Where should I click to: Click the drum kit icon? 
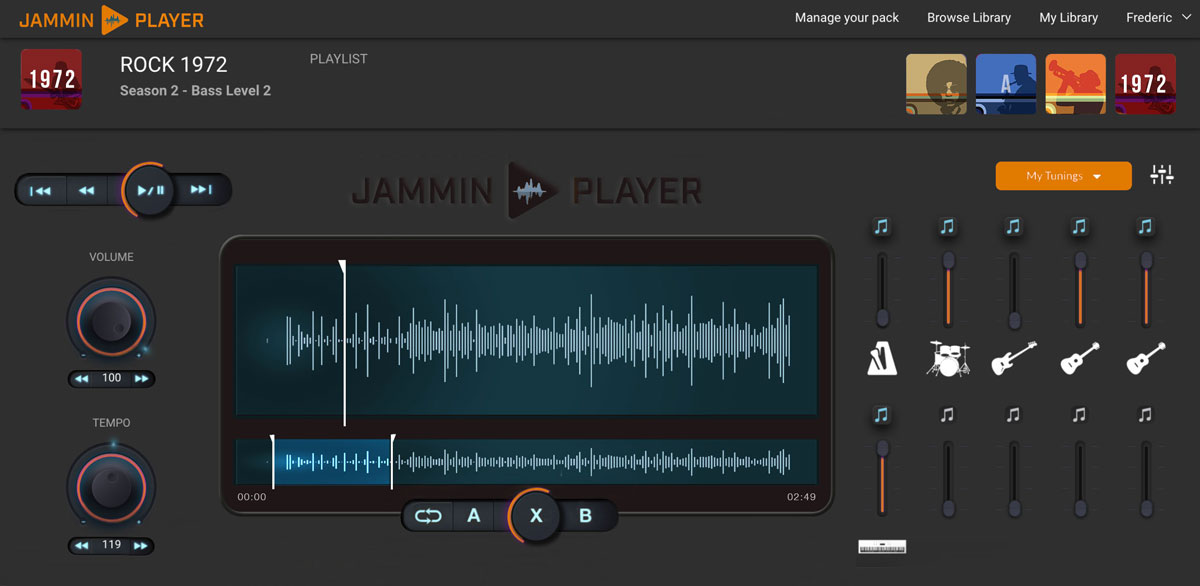click(947, 358)
